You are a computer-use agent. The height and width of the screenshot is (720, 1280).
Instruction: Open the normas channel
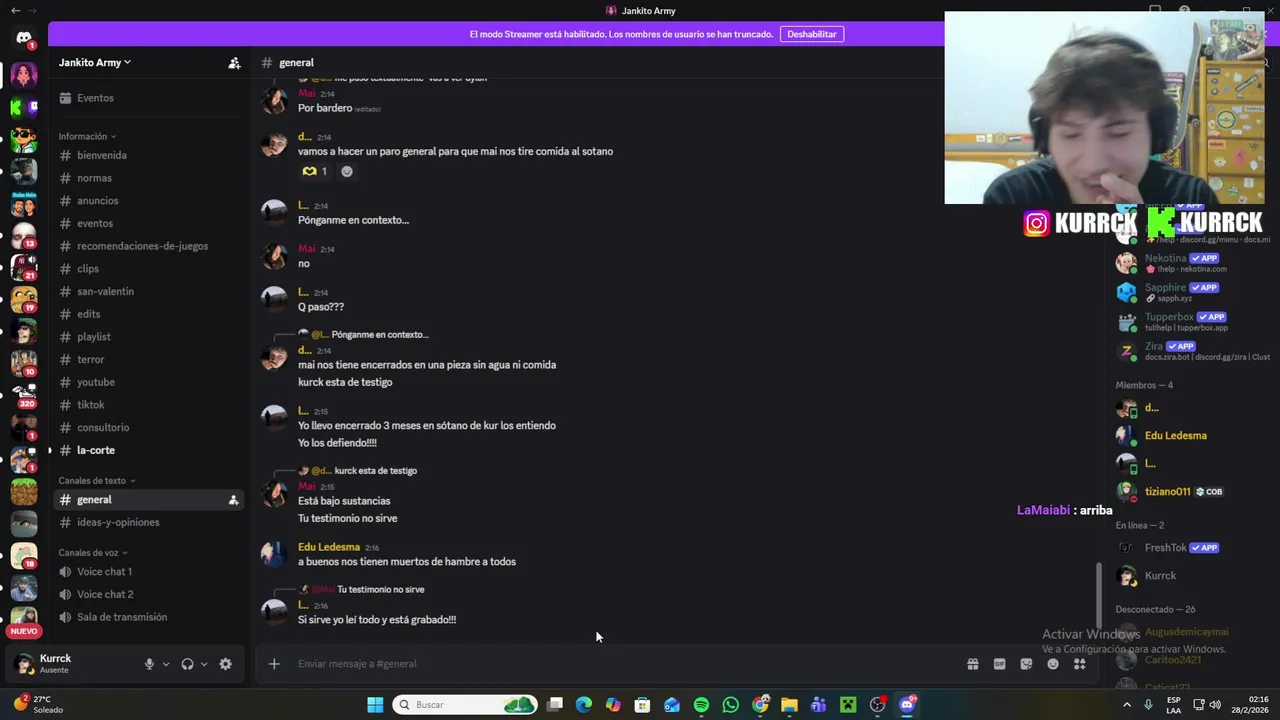tap(94, 178)
